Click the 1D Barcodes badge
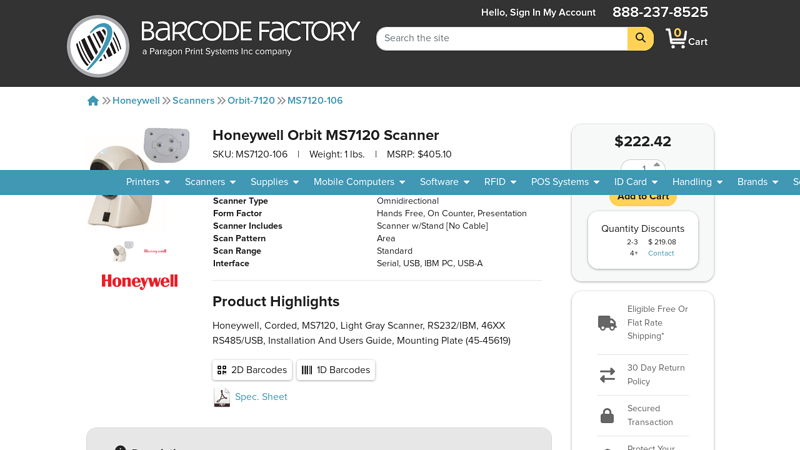This screenshot has height=450, width=800. [336, 370]
